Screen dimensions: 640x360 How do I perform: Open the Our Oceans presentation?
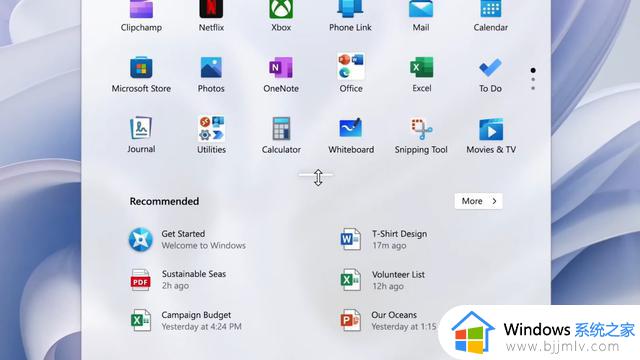click(x=388, y=320)
